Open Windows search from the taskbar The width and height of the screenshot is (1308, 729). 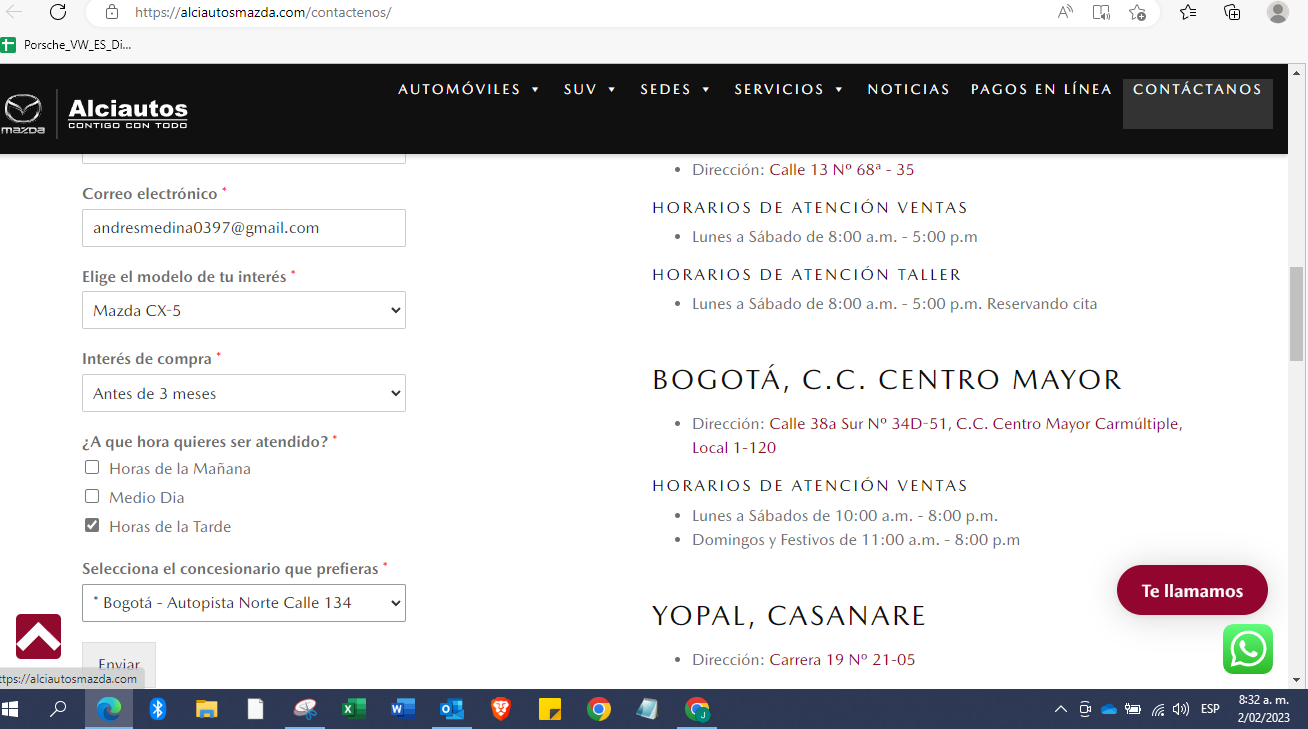click(x=58, y=709)
